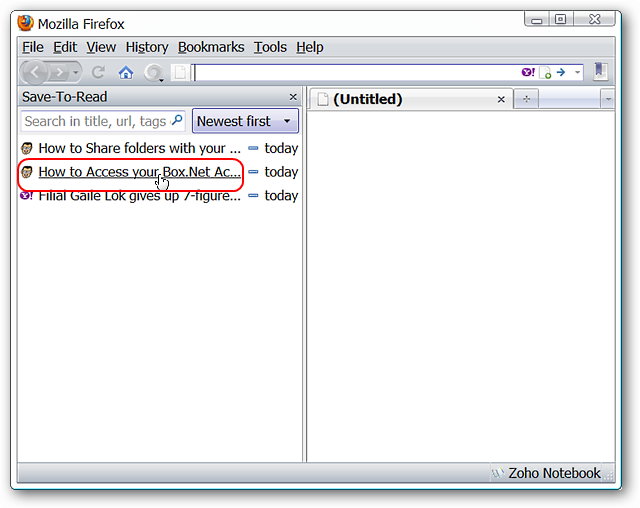Viewport: 640px width, 508px height.
Task: Open 'How to Access your Box.Net' link
Action: pyautogui.click(x=139, y=172)
